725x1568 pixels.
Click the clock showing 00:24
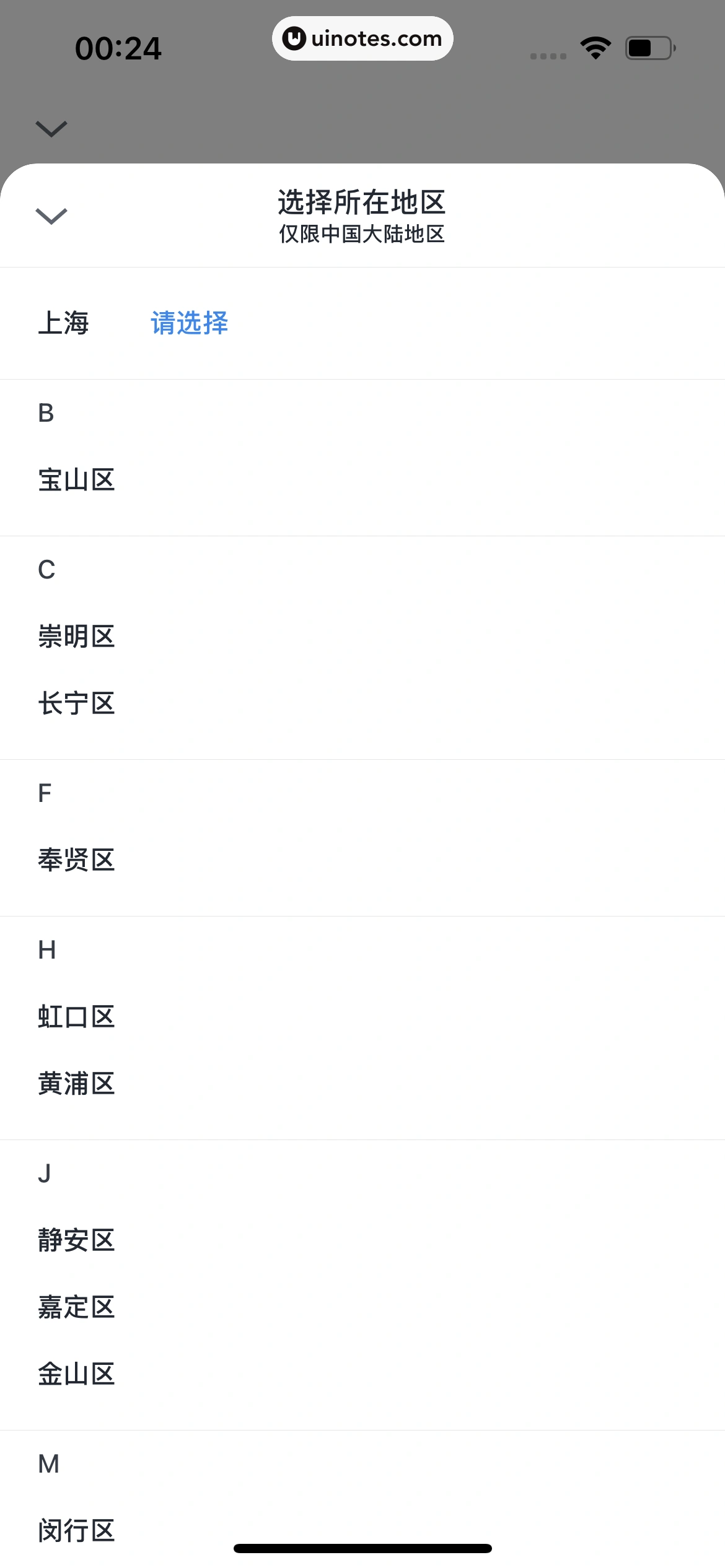click(x=120, y=46)
